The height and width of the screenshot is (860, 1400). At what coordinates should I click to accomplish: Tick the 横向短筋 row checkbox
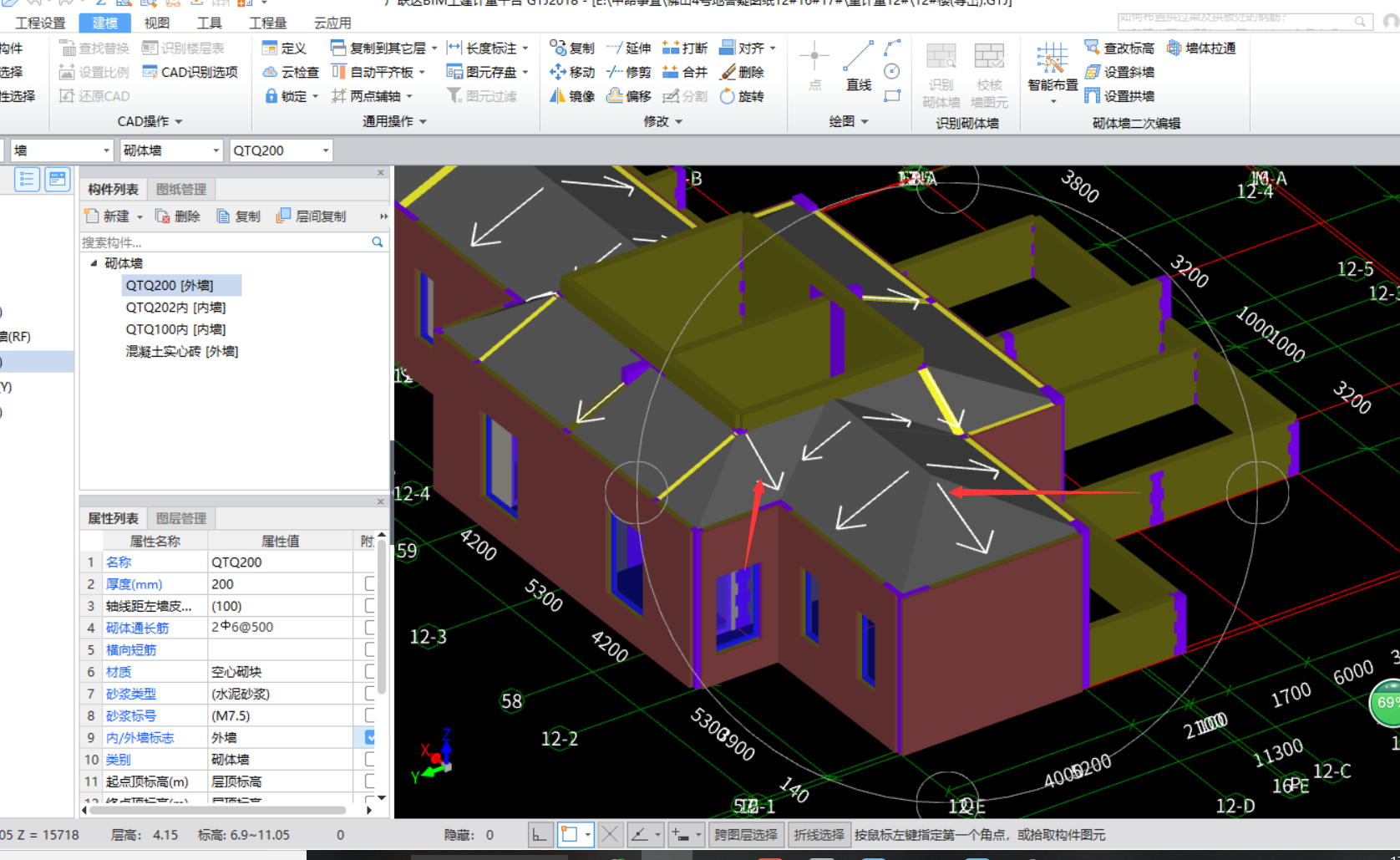[370, 649]
